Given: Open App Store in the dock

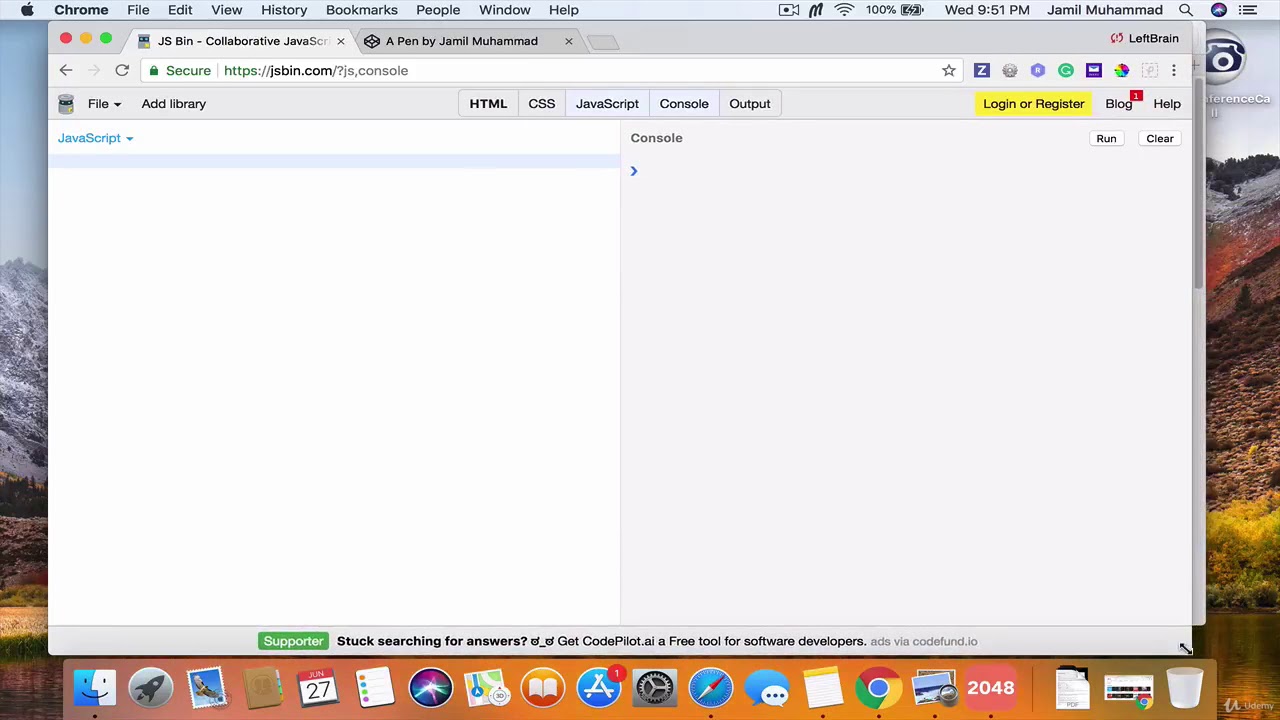Looking at the screenshot, I should (x=599, y=688).
